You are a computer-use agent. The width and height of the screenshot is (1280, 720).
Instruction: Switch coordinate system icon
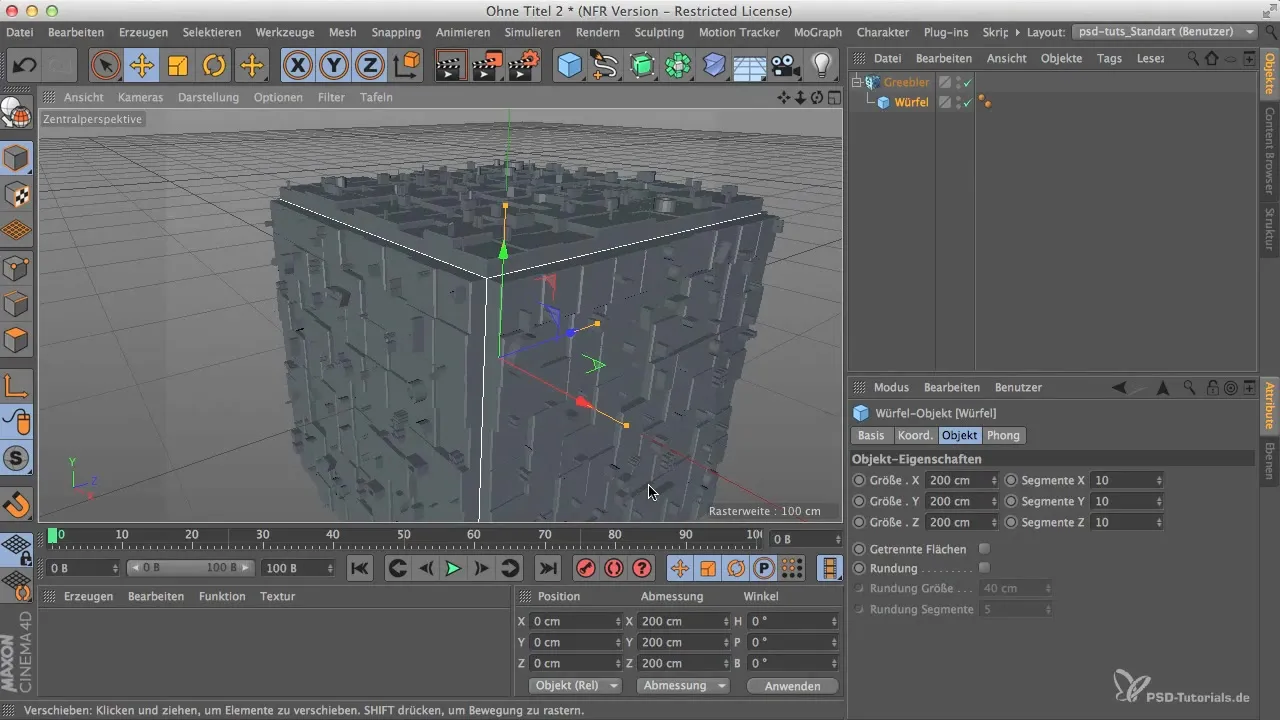407,66
